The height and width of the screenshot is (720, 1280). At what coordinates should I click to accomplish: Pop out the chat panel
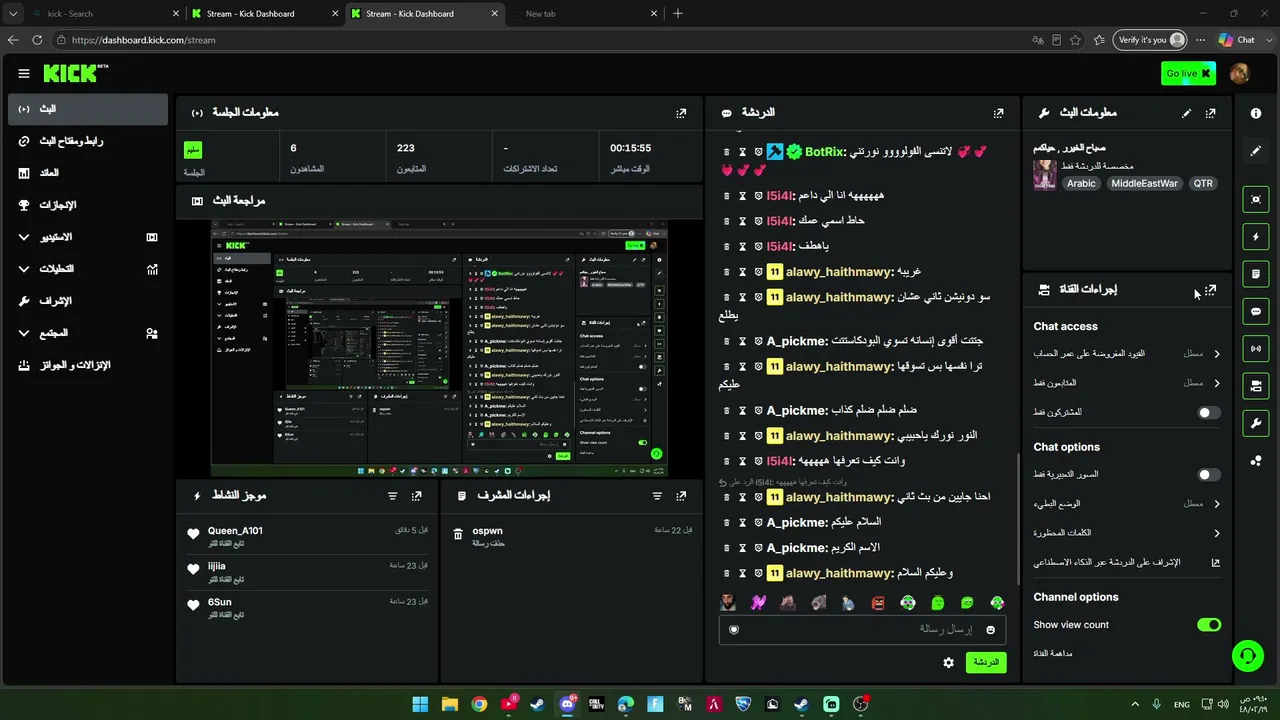998,113
